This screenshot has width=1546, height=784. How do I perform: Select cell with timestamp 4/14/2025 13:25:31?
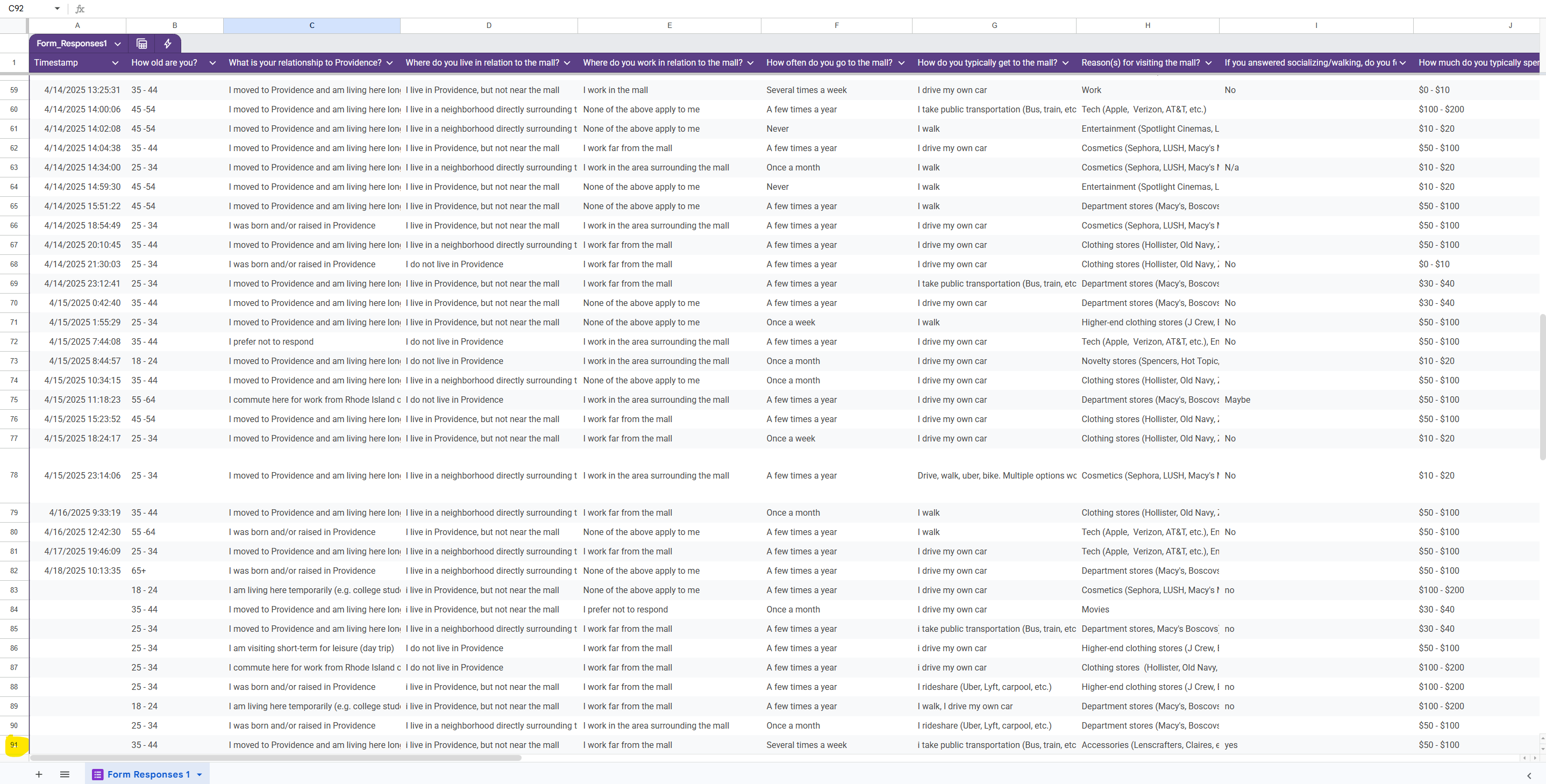click(x=82, y=90)
